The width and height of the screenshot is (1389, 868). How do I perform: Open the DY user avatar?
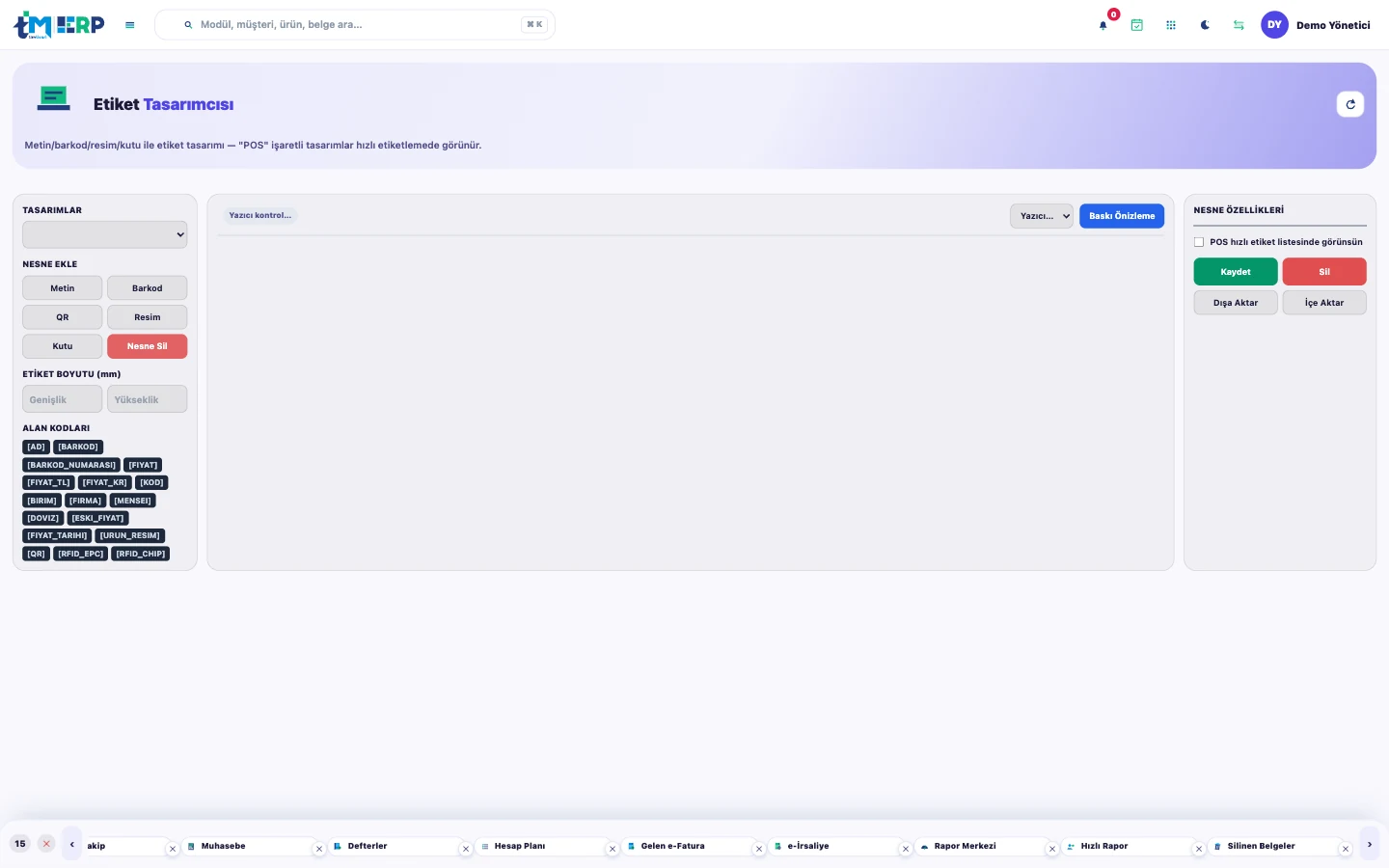point(1274,25)
